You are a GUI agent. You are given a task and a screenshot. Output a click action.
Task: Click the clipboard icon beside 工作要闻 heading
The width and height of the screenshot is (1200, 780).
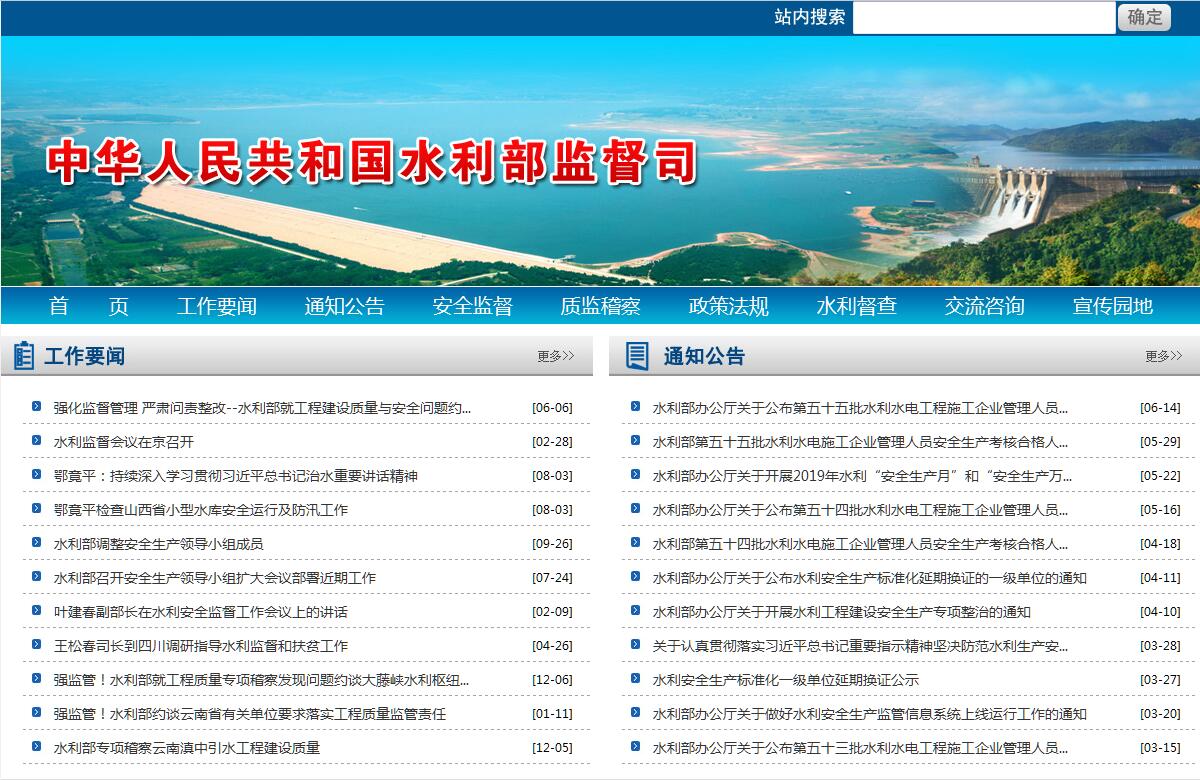point(24,356)
